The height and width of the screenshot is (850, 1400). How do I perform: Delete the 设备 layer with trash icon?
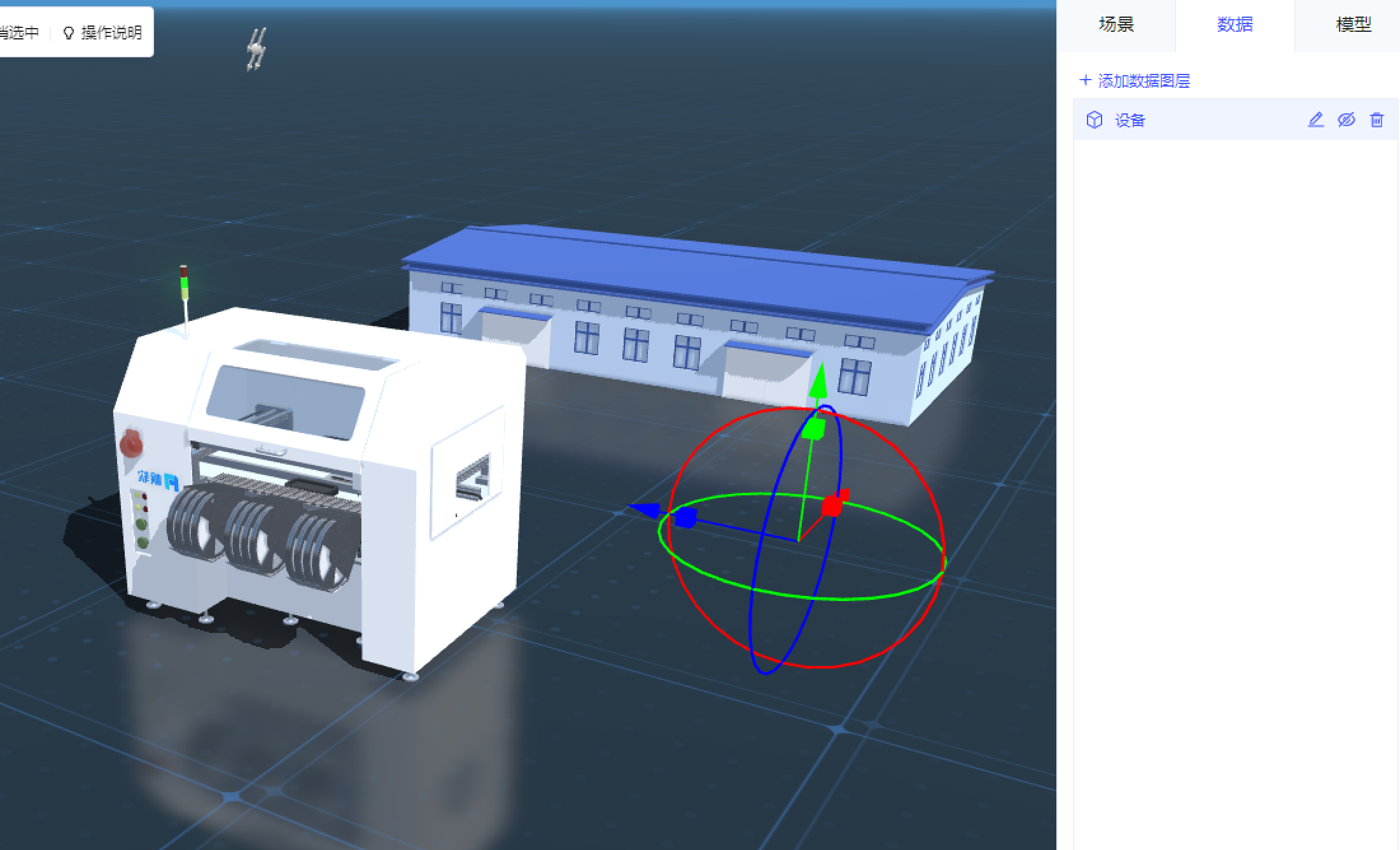pyautogui.click(x=1376, y=120)
